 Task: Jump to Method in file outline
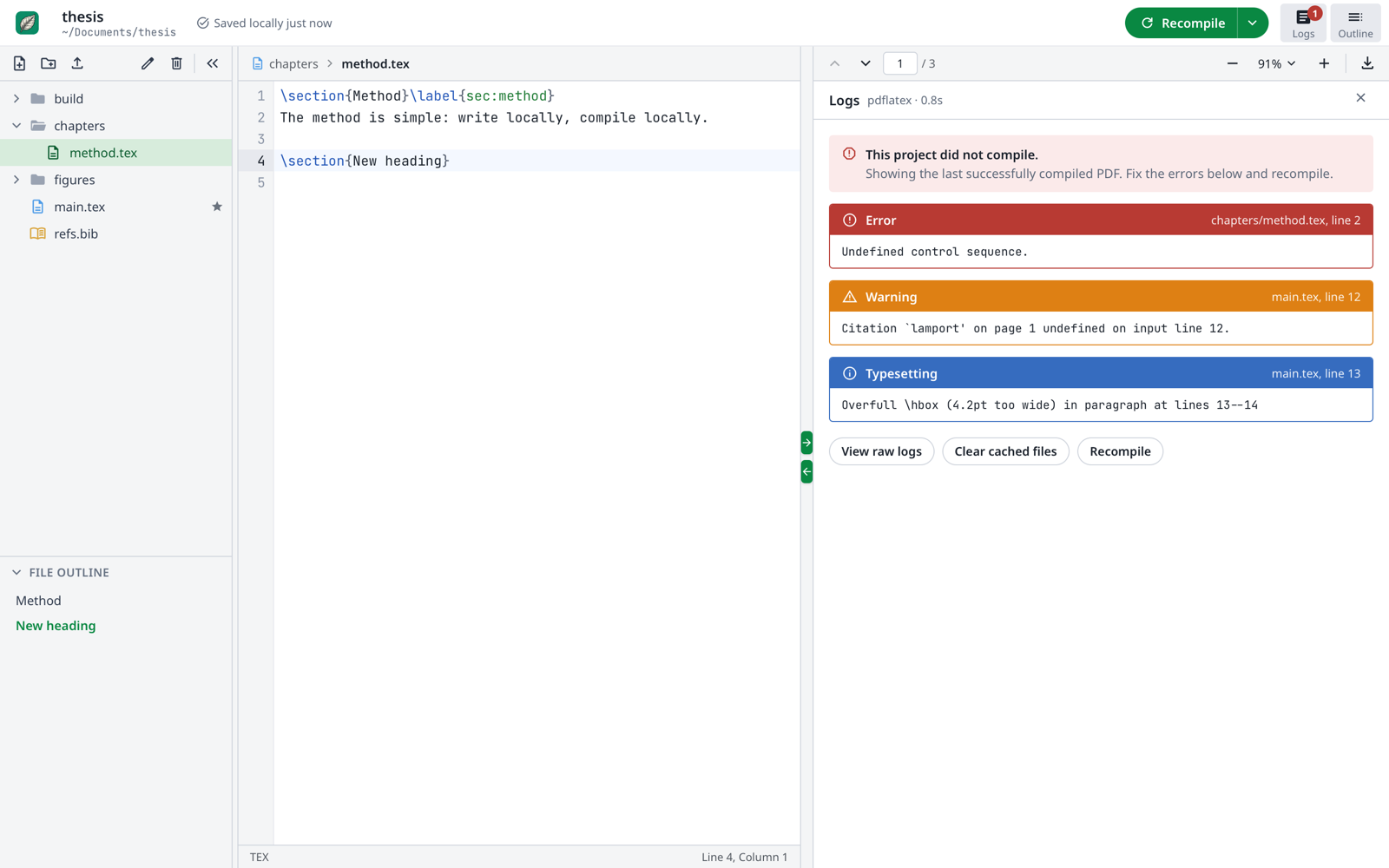click(38, 601)
